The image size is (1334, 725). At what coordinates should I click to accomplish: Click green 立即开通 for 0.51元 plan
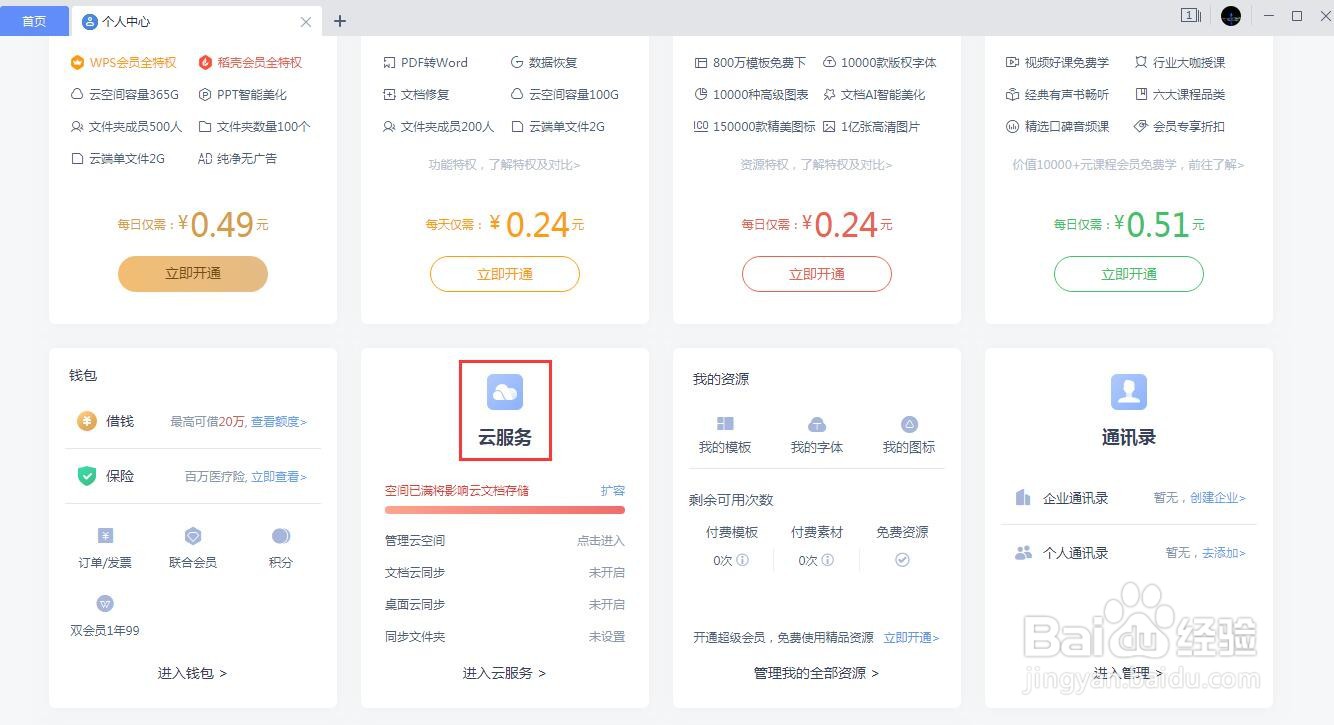1129,274
